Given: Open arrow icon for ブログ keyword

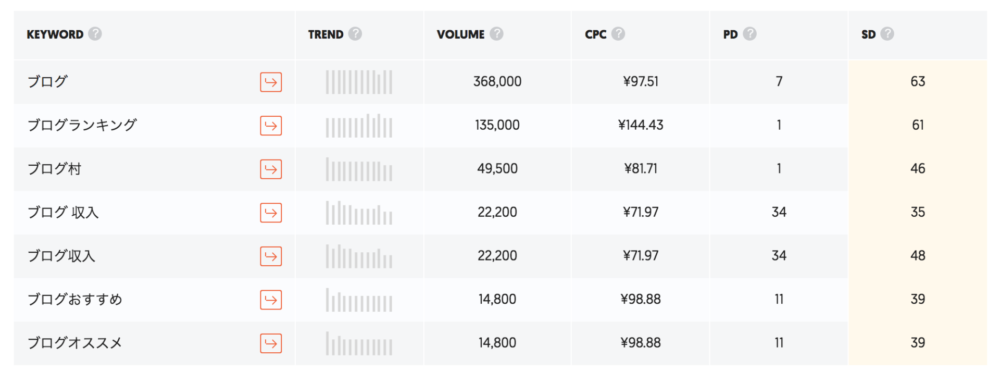Looking at the screenshot, I should [x=271, y=82].
